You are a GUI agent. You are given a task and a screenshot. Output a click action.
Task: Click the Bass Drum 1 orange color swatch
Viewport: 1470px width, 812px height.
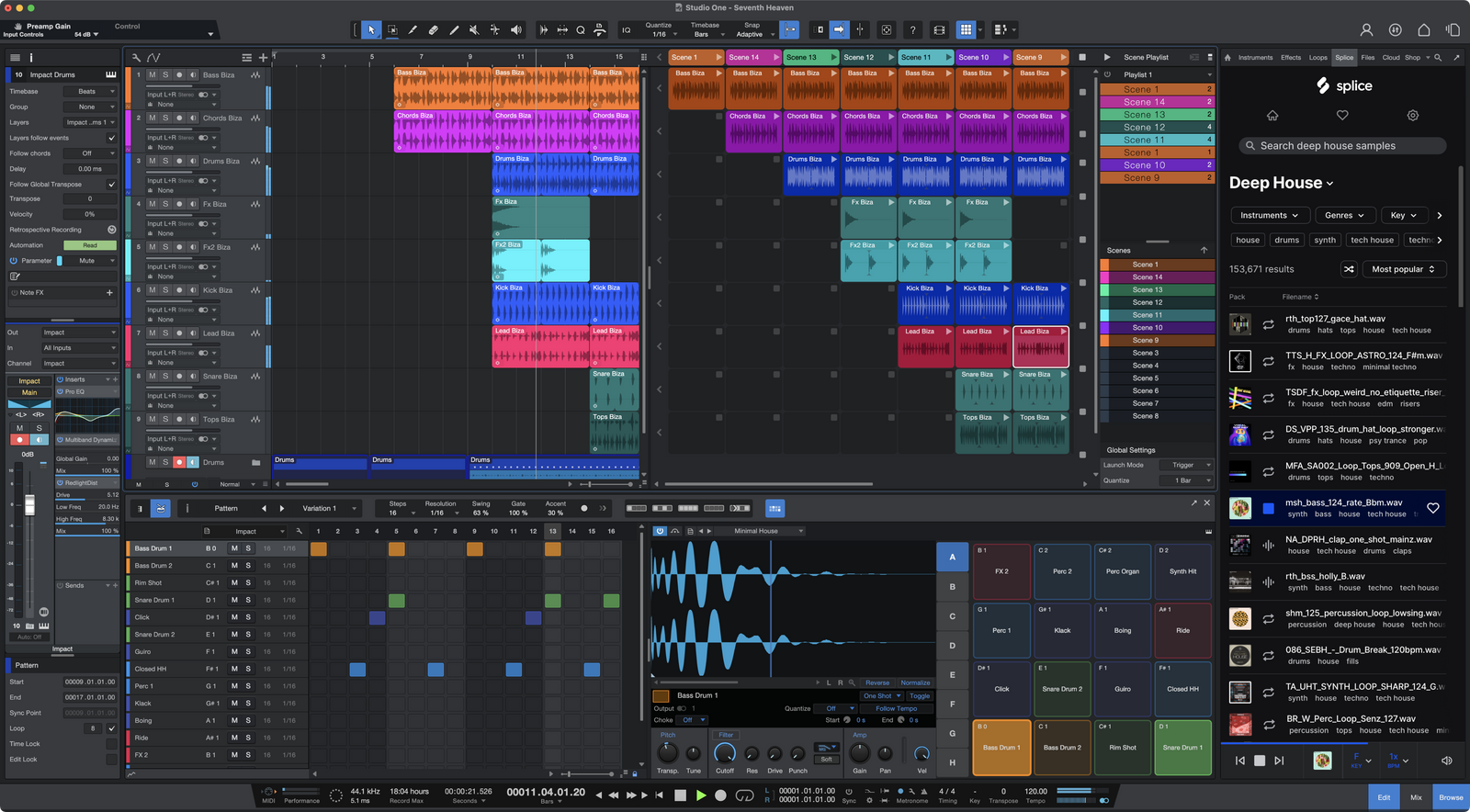click(x=661, y=696)
